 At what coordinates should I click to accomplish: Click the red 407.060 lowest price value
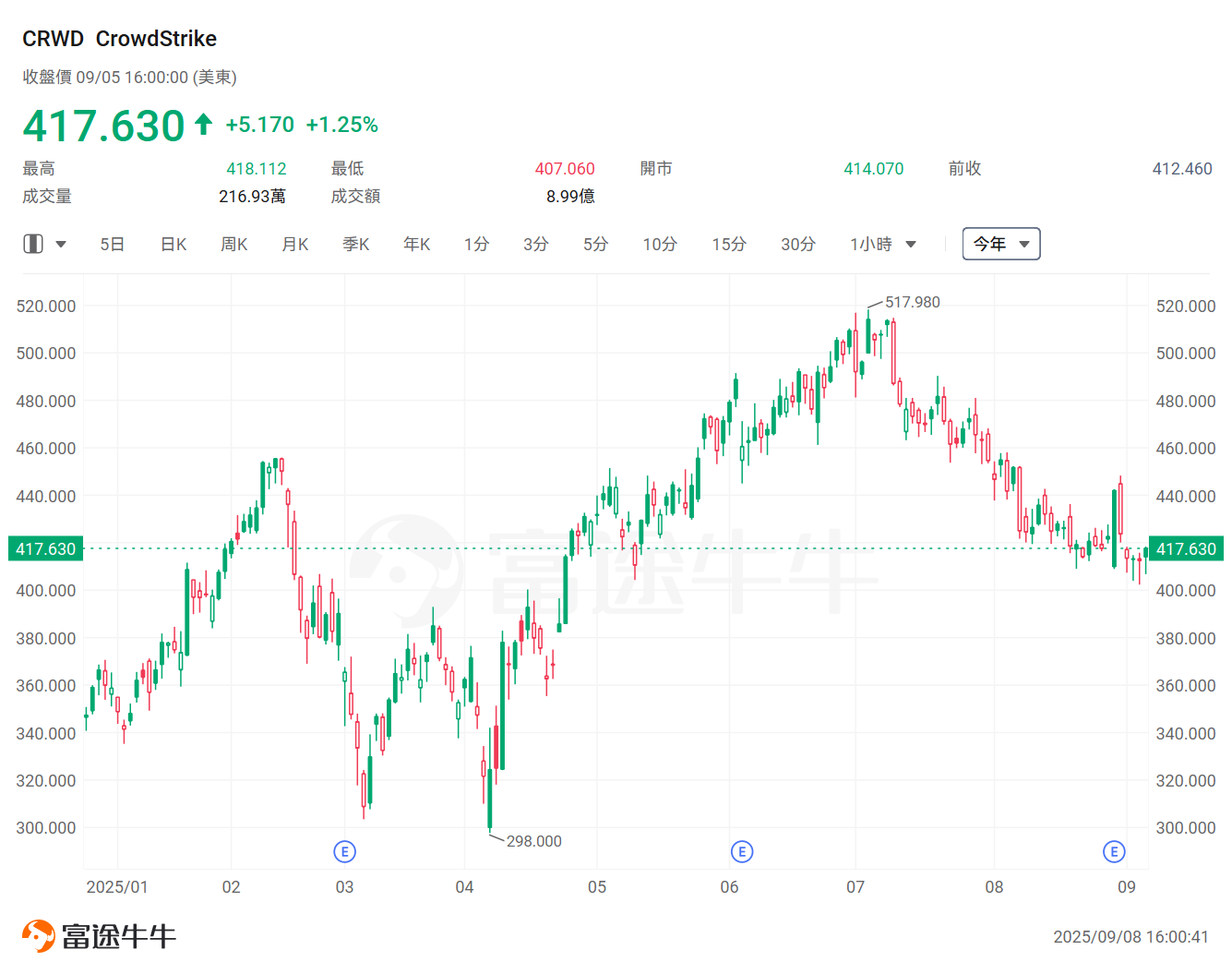565,168
